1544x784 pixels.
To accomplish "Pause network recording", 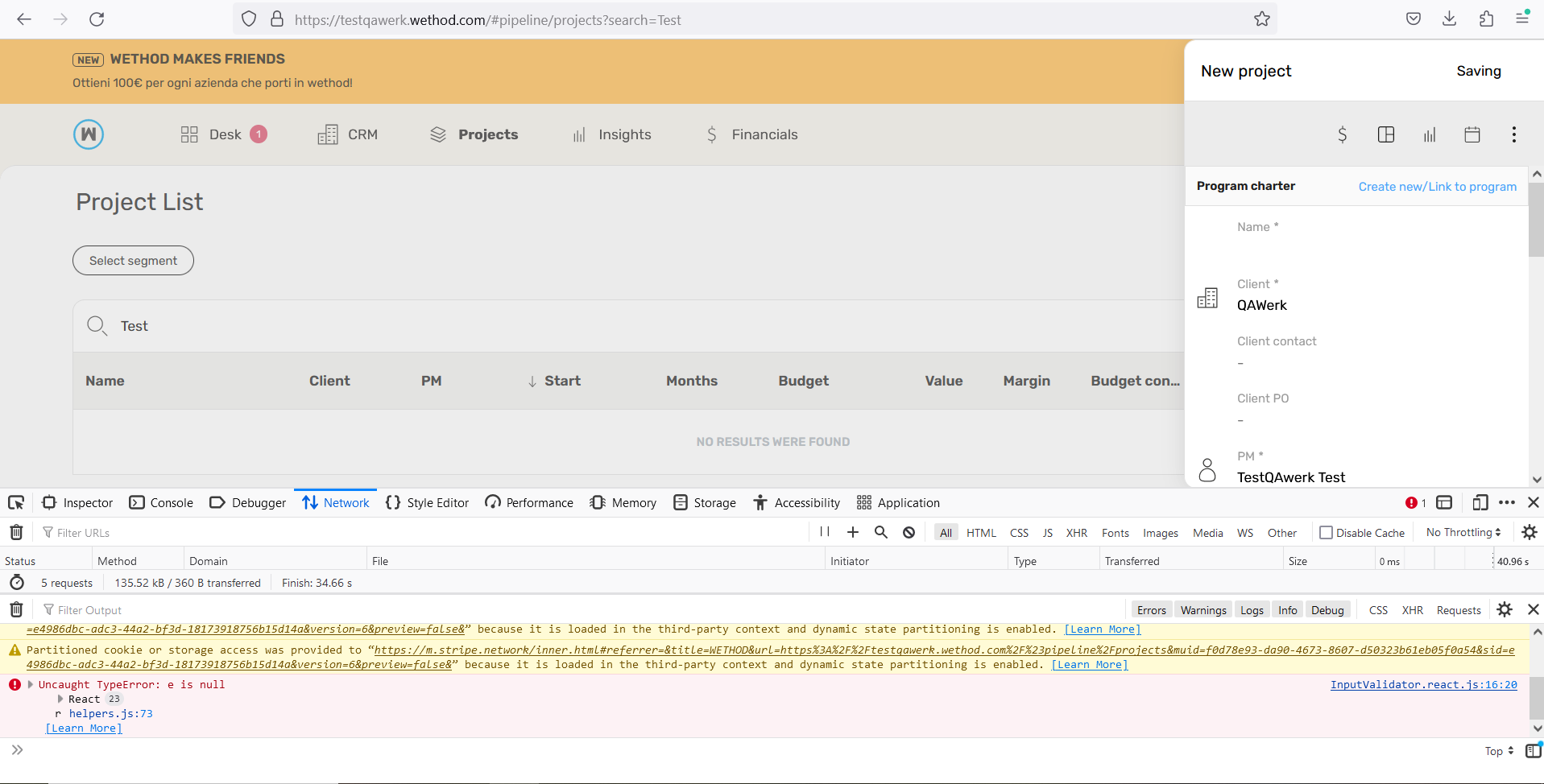I will point(825,532).
